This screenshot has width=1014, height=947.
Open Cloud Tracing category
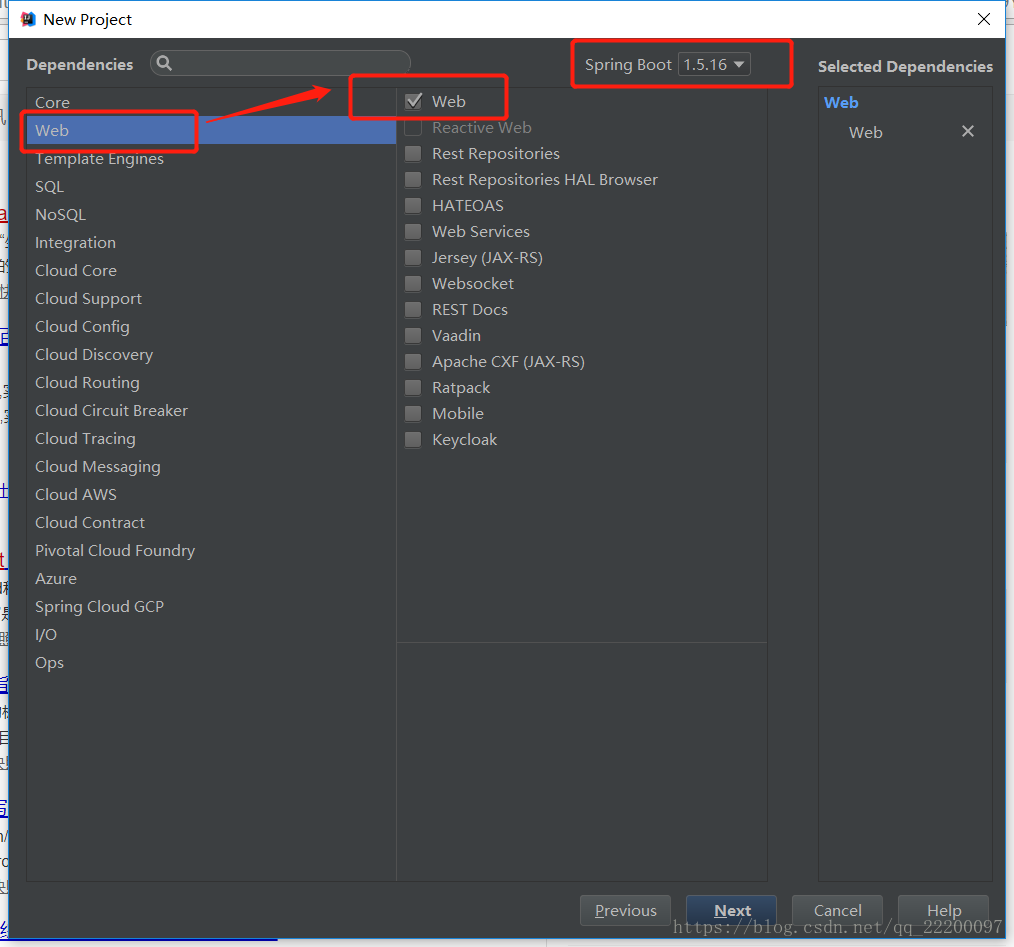[x=211, y=439]
